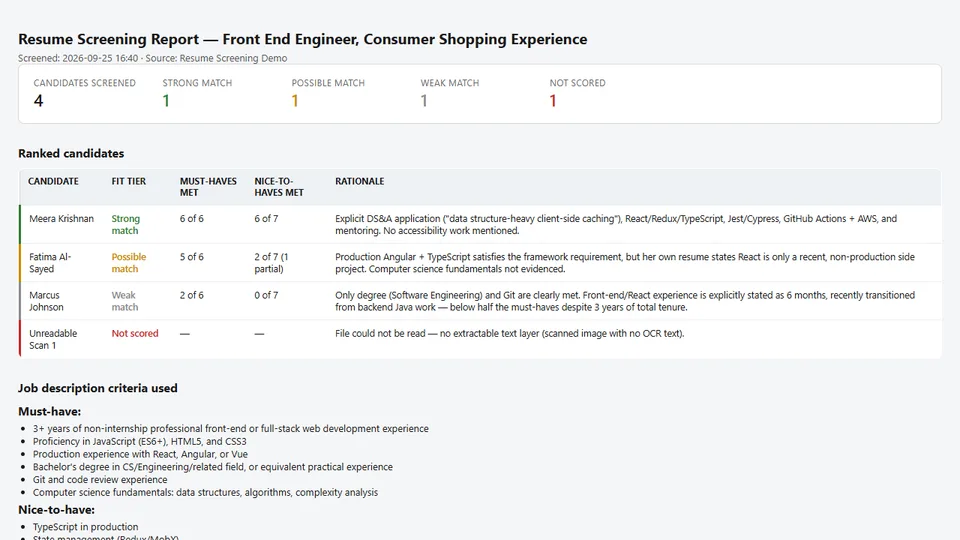Image resolution: width=960 pixels, height=540 pixels.
Task: Click the 'POSSIBLE MATCH' summary label
Action: 328,83
